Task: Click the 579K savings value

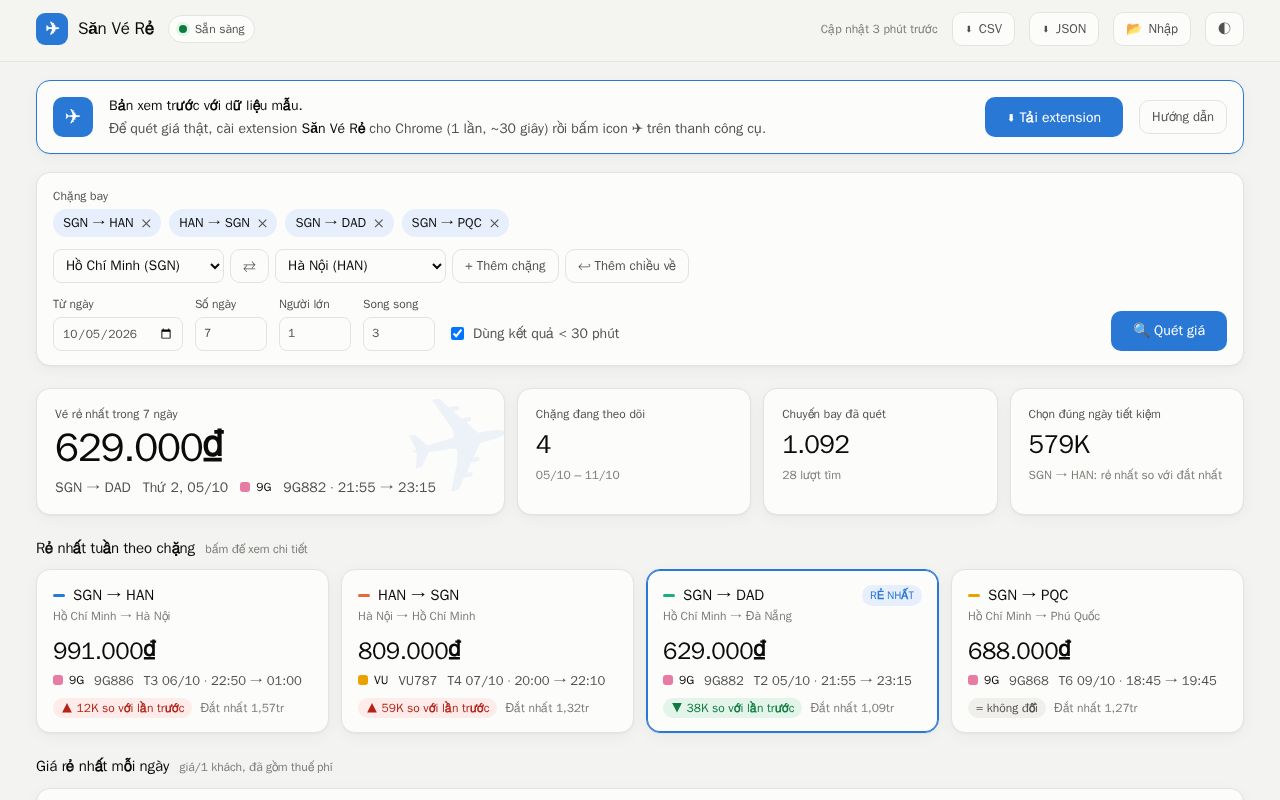Action: pyautogui.click(x=1059, y=445)
